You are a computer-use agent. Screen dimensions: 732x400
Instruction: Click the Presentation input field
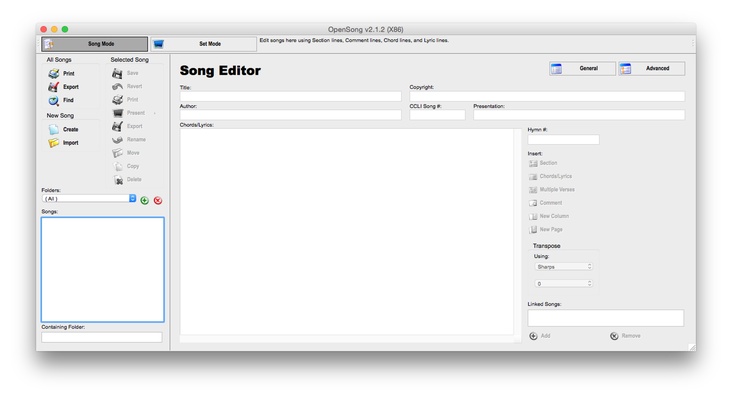click(x=579, y=115)
